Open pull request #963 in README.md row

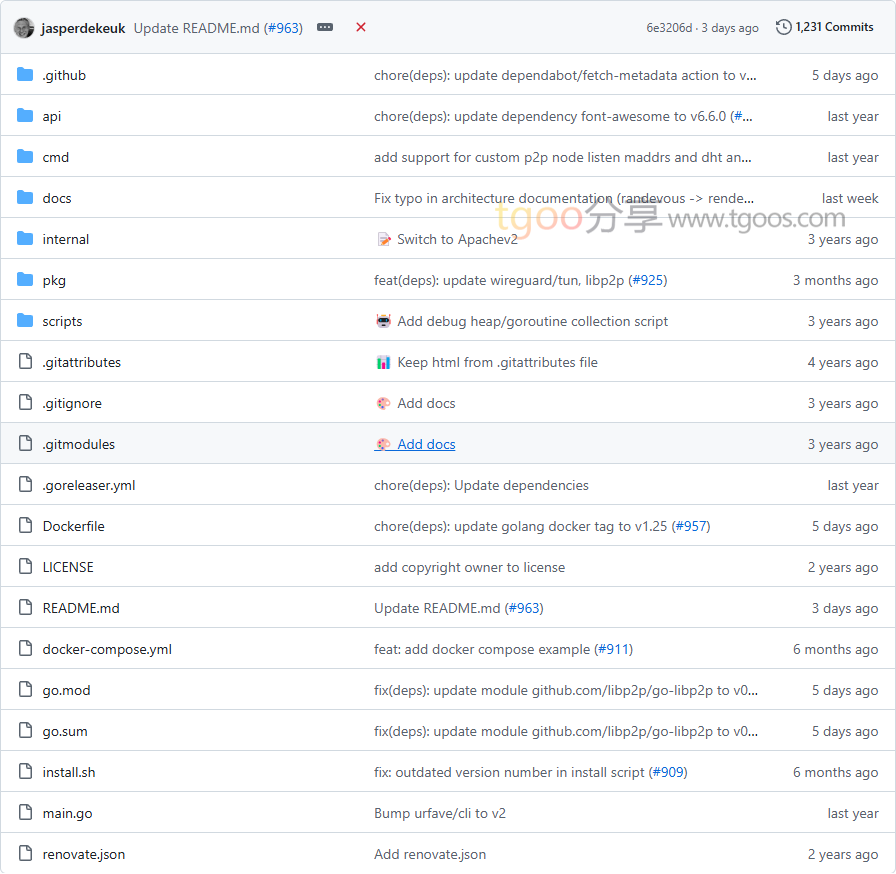(524, 608)
